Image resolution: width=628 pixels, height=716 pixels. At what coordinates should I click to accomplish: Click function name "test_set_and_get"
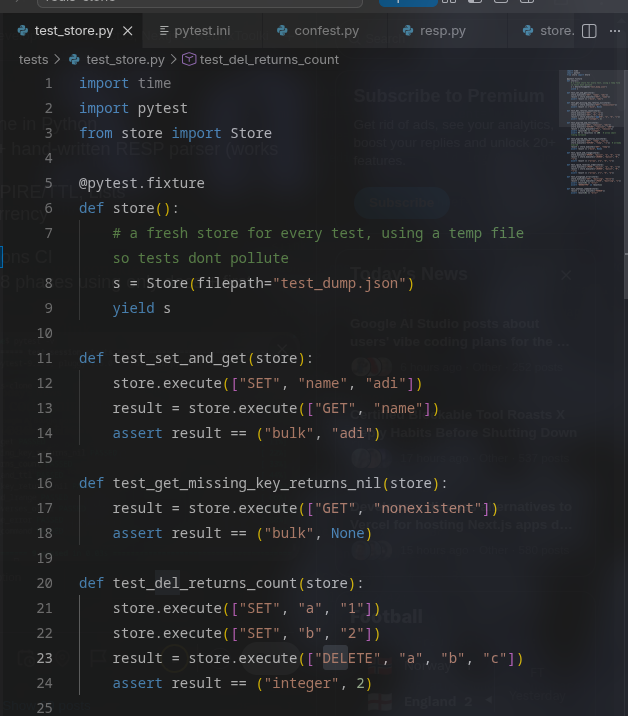point(179,358)
